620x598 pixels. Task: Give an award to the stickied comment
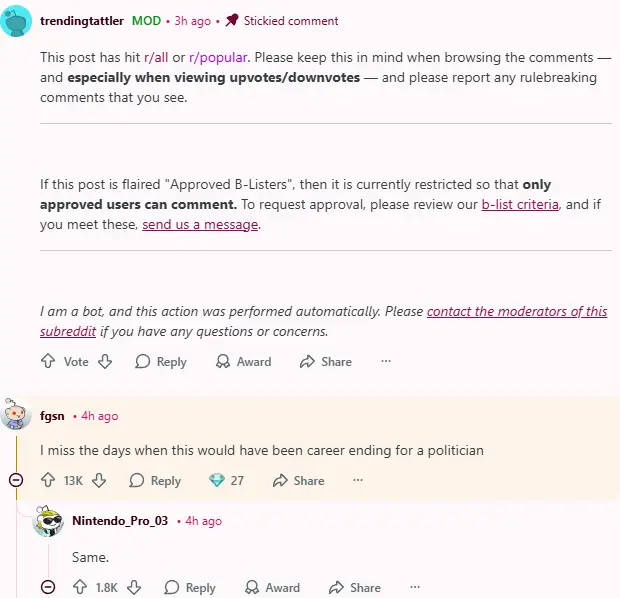click(243, 361)
